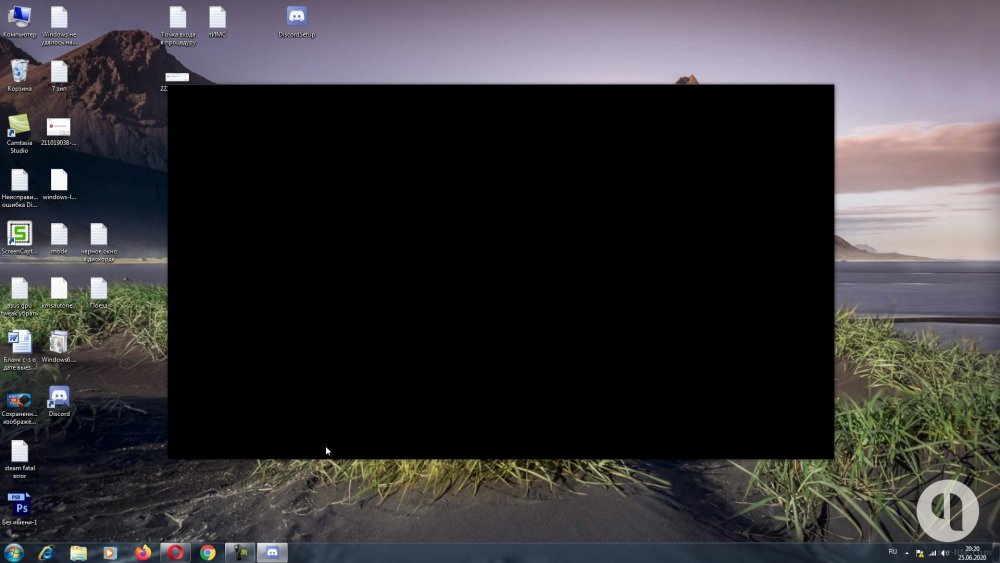The height and width of the screenshot is (563, 1000).
Task: Open Windows Explorer folder in taskbar
Action: [x=78, y=553]
